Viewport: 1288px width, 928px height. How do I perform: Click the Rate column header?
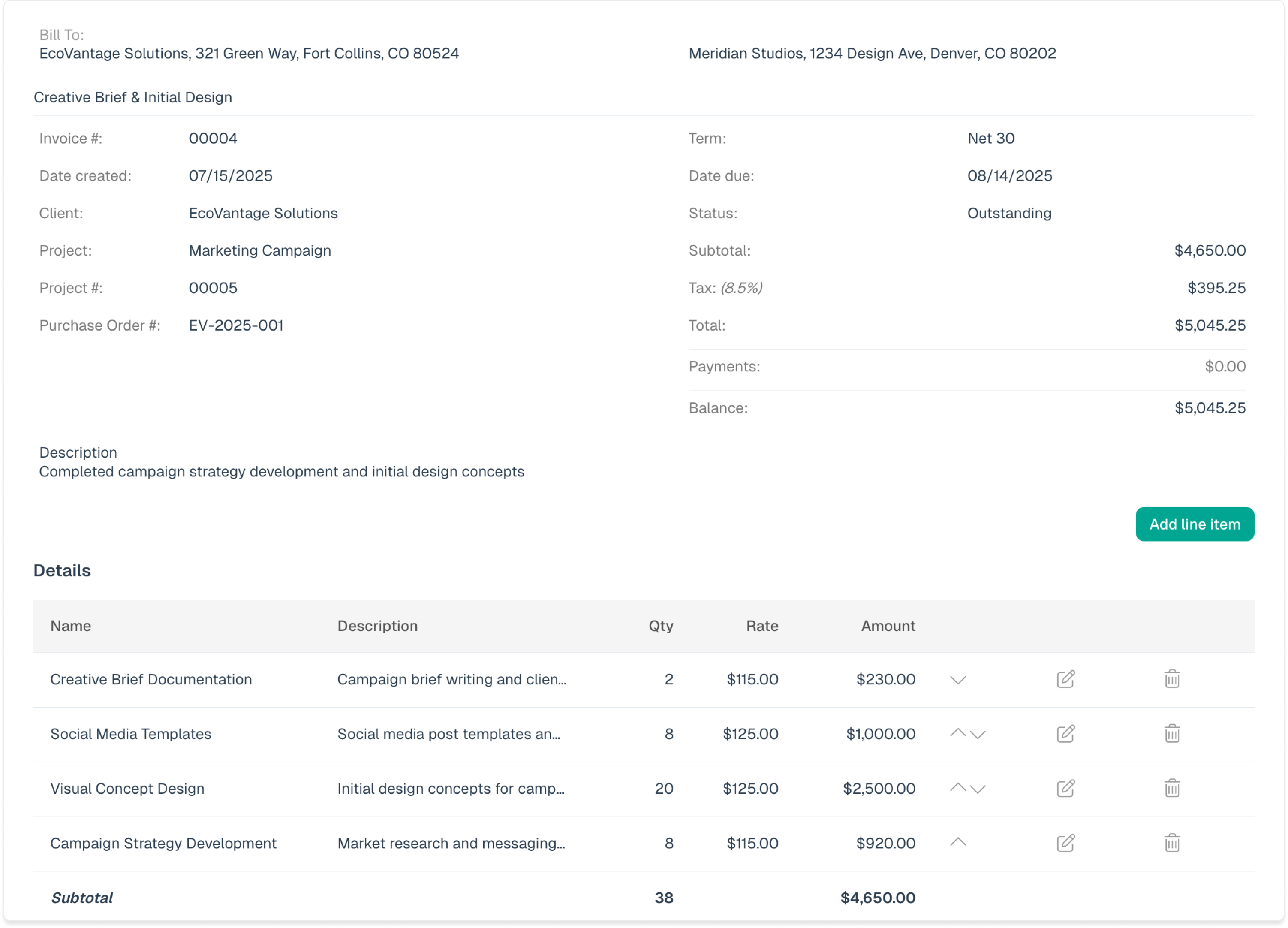coord(762,626)
